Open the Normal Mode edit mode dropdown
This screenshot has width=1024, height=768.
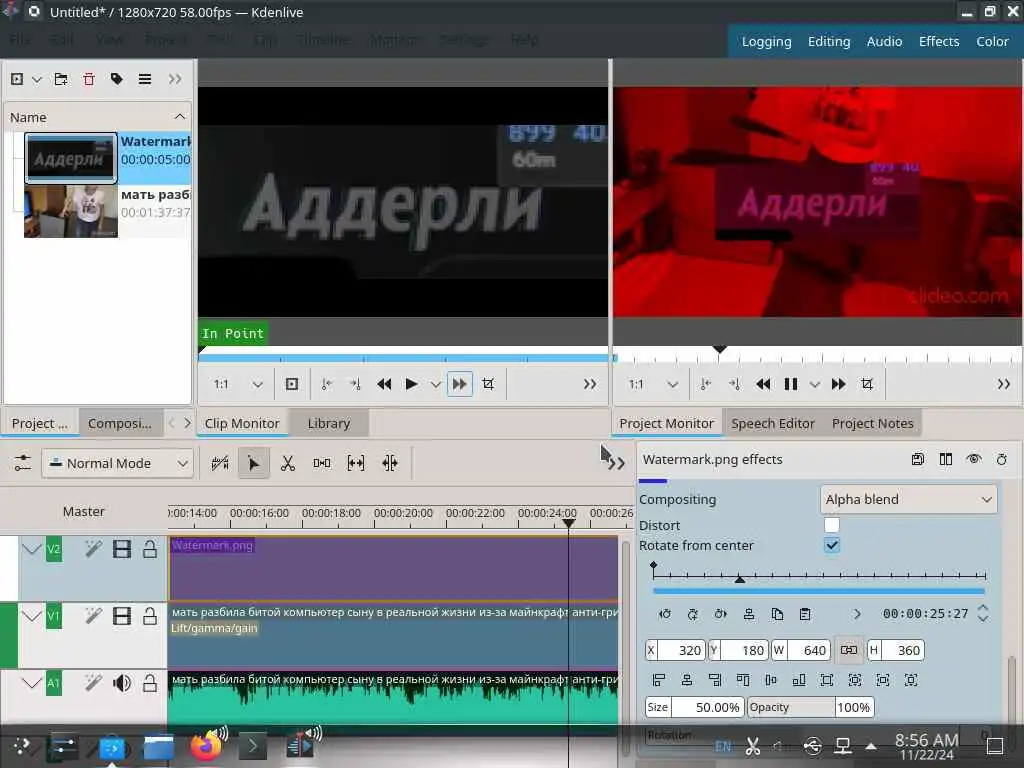(x=118, y=463)
